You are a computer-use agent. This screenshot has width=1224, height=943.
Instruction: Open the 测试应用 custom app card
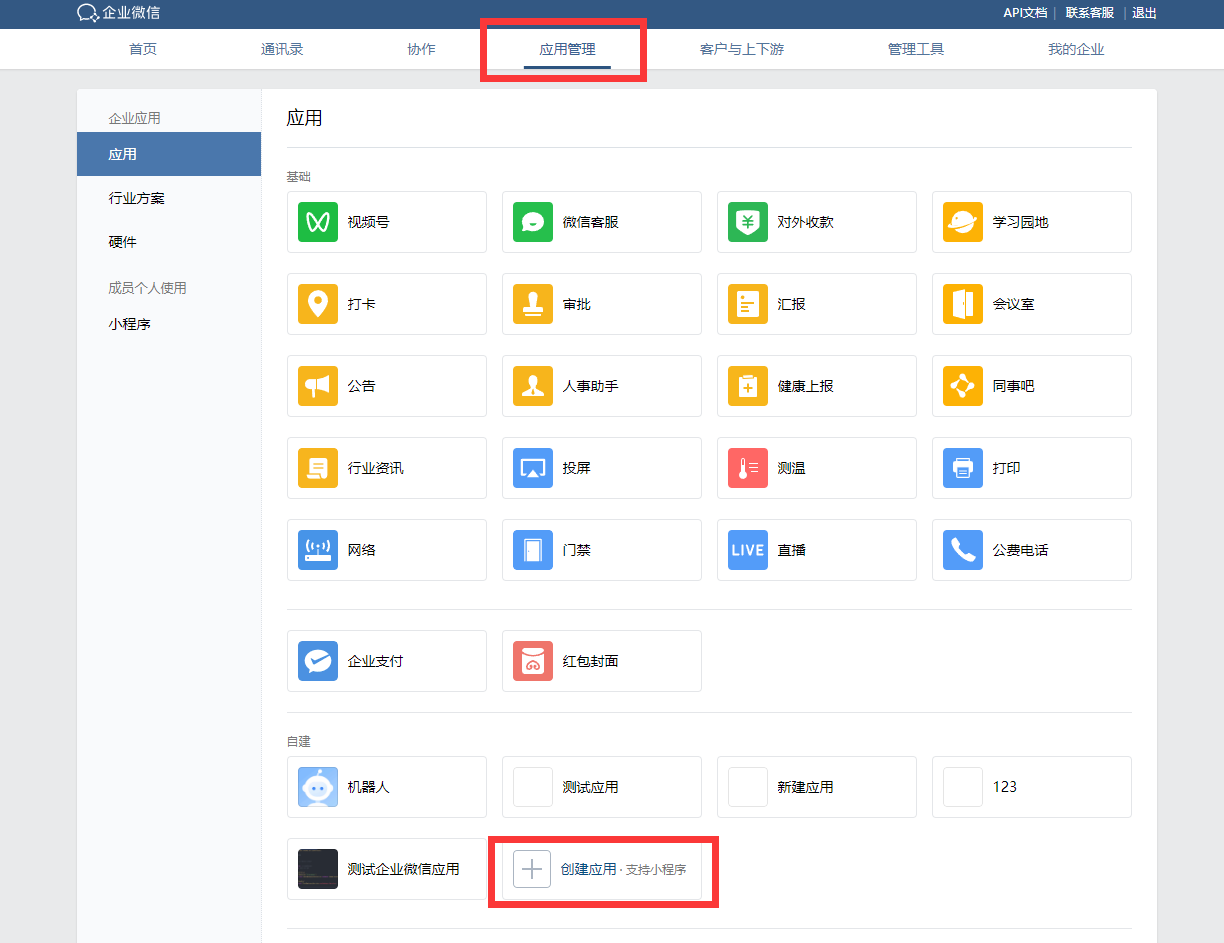602,787
